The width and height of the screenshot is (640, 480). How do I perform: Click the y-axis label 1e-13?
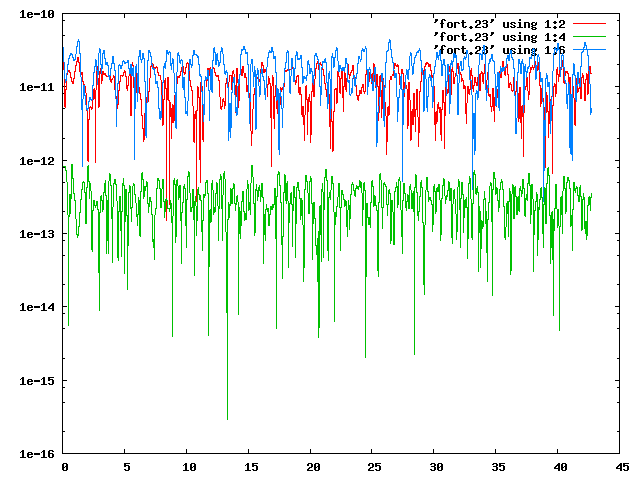click(37, 234)
